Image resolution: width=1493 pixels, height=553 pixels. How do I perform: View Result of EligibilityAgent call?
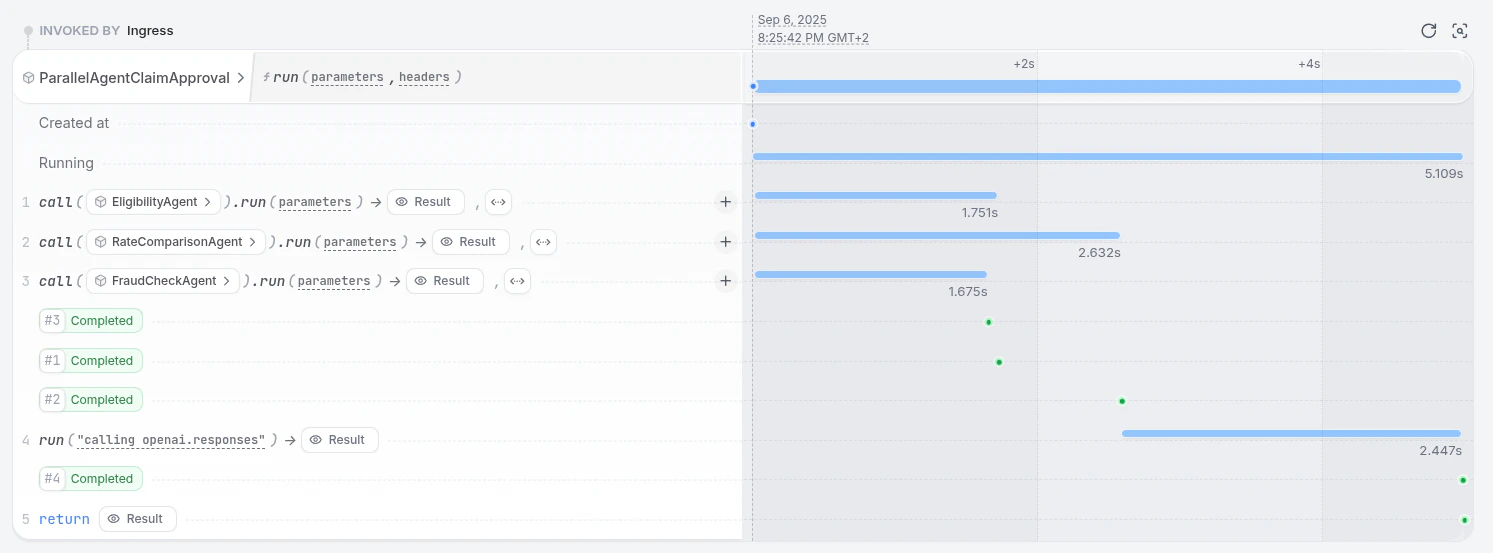(x=425, y=202)
